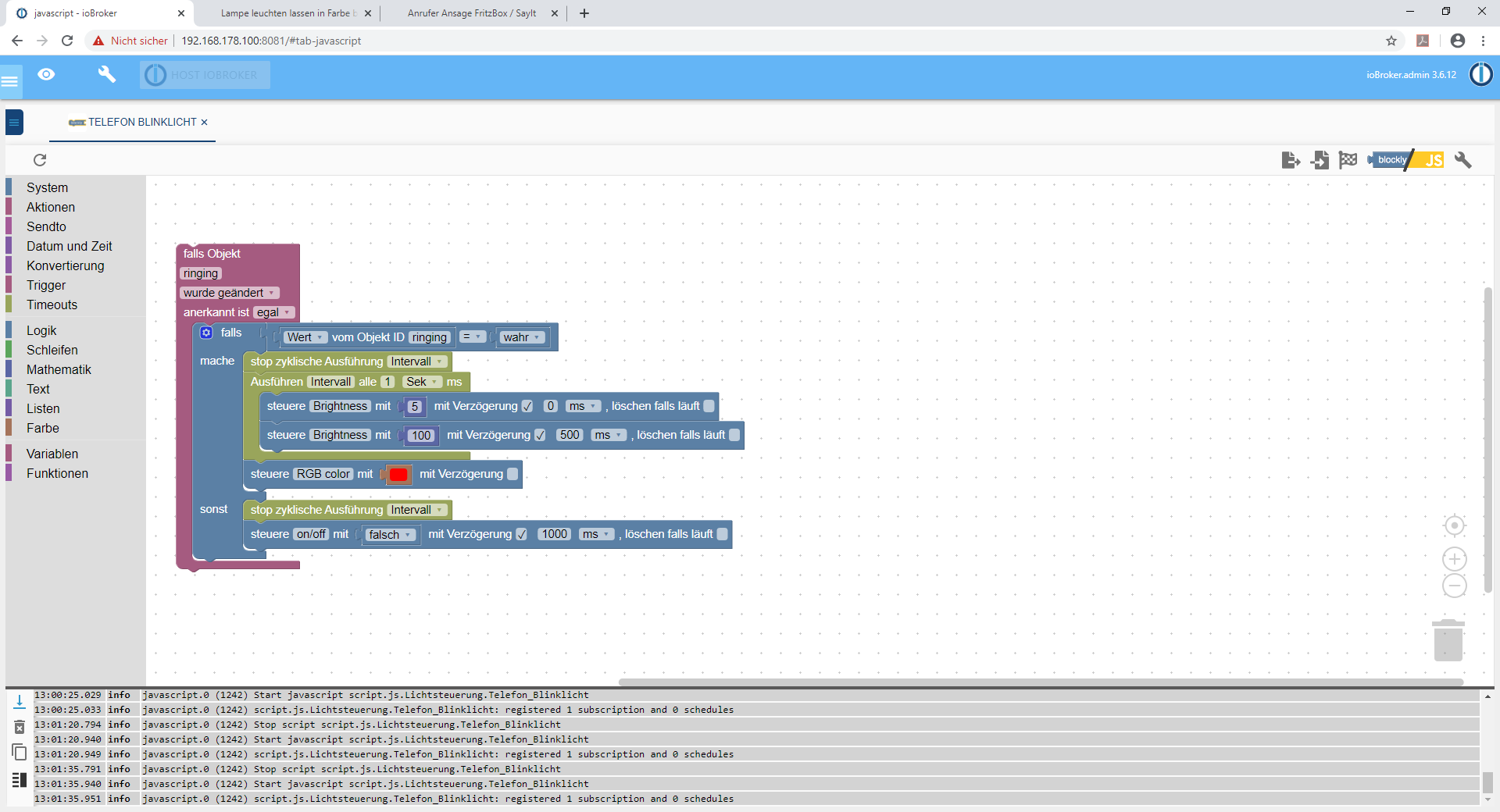Open the Trigger block category
Screen dimensions: 1500x812
pos(46,285)
